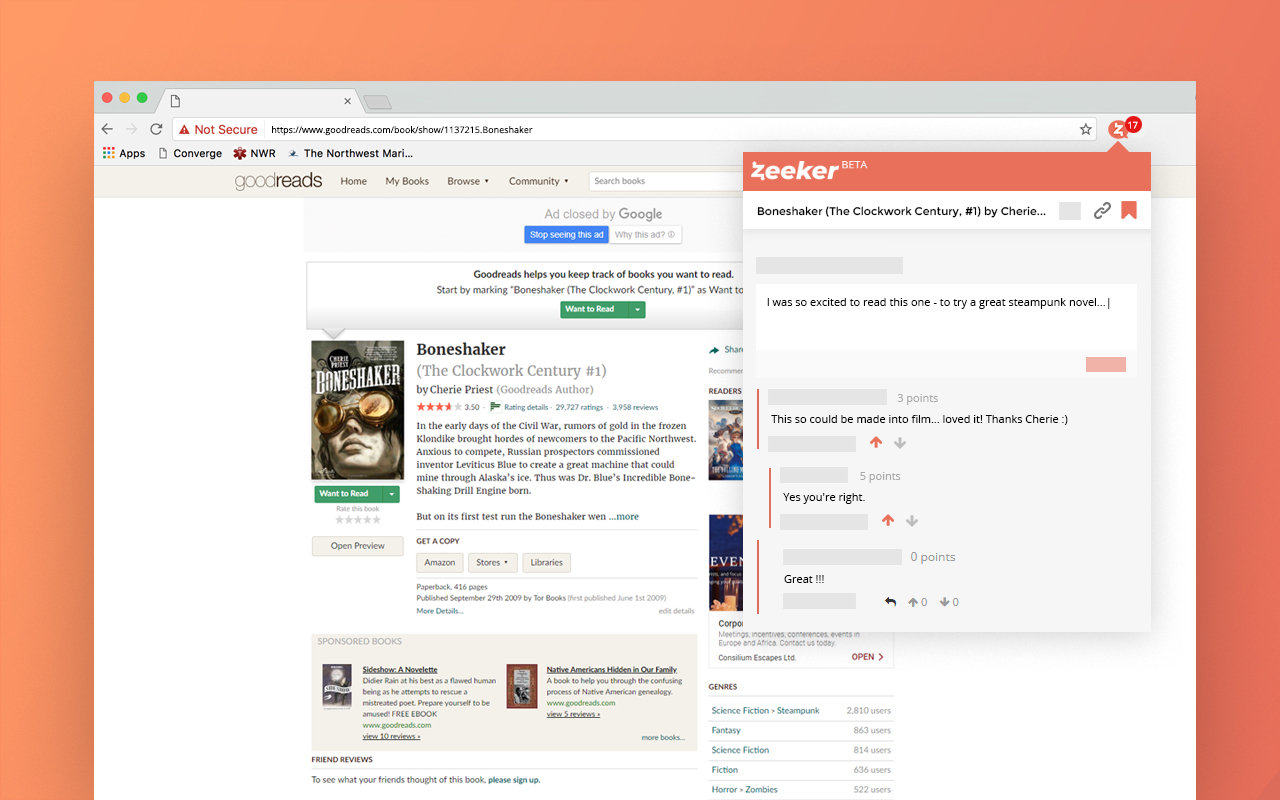Click the Not Secure warning icon
Image resolution: width=1280 pixels, height=800 pixels.
(x=184, y=129)
